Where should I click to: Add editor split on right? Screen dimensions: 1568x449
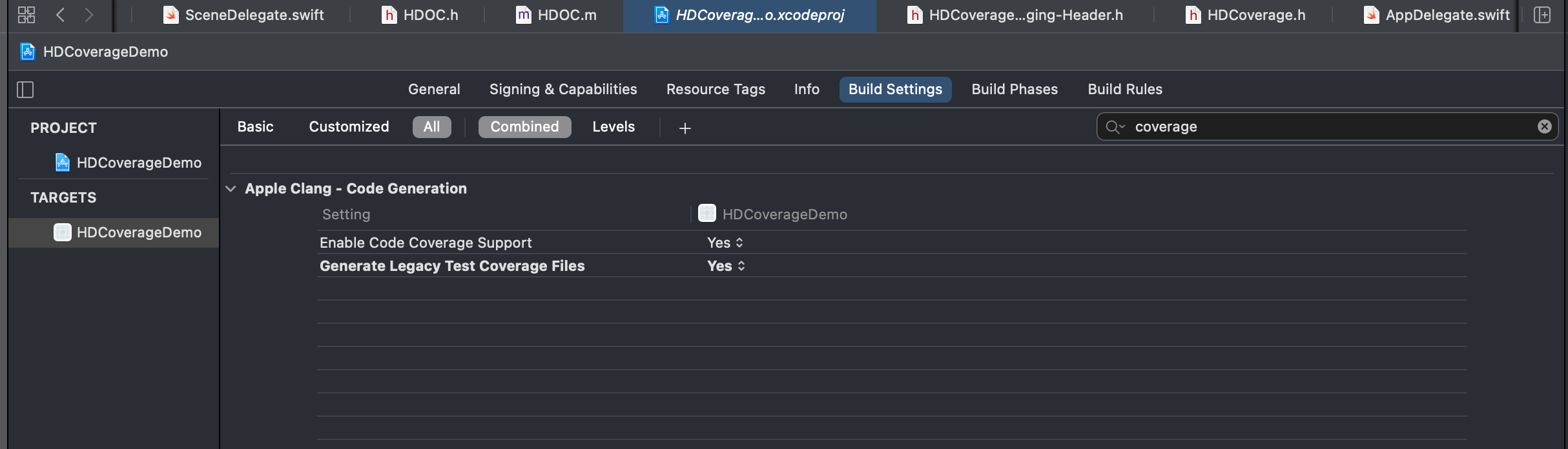[x=1542, y=15]
